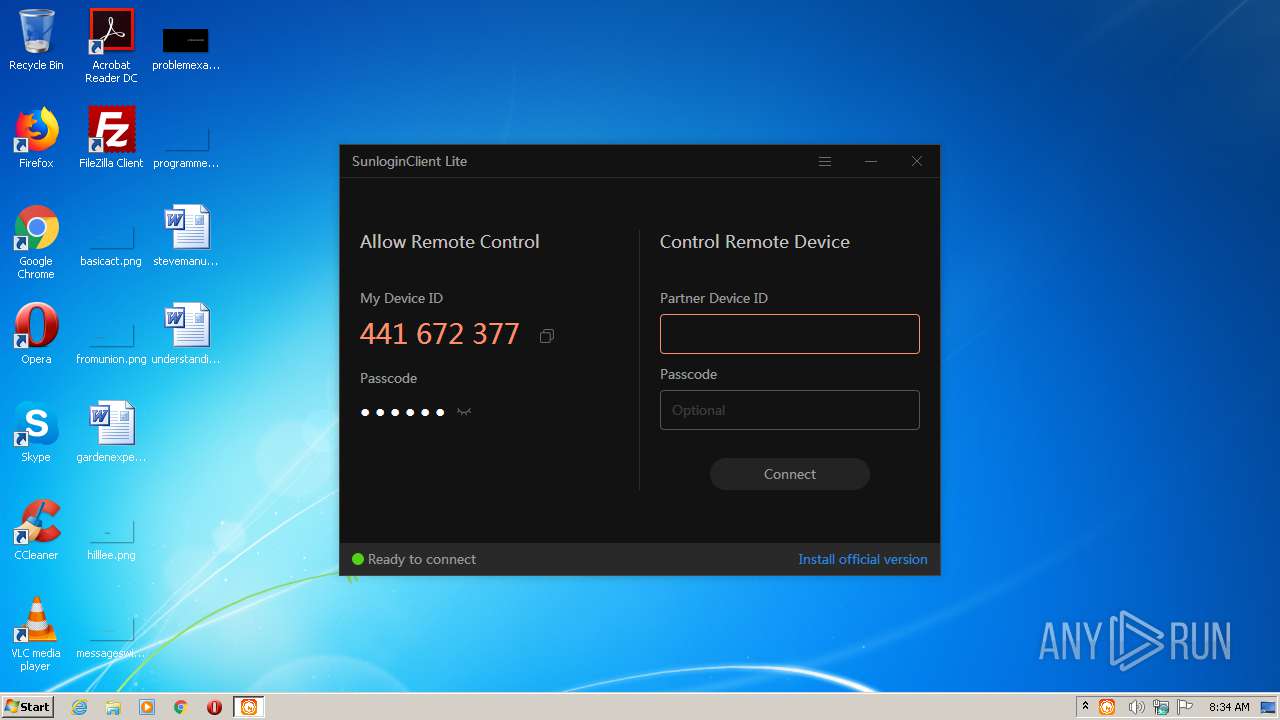This screenshot has width=1280, height=720.
Task: Copy My Device ID with the copy icon
Action: (x=546, y=336)
